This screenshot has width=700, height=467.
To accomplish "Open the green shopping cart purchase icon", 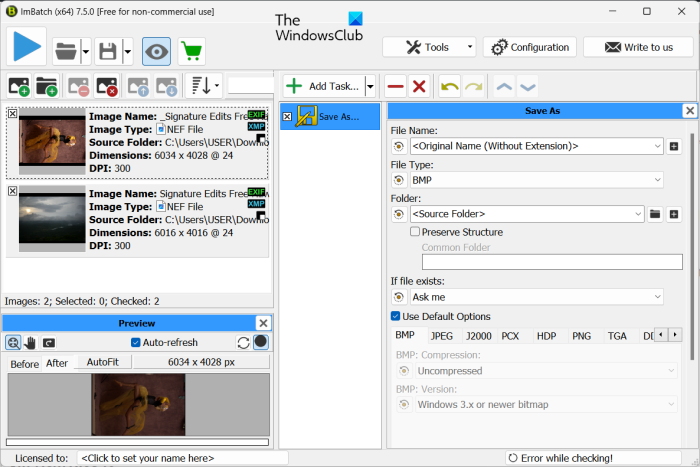I will coord(192,51).
